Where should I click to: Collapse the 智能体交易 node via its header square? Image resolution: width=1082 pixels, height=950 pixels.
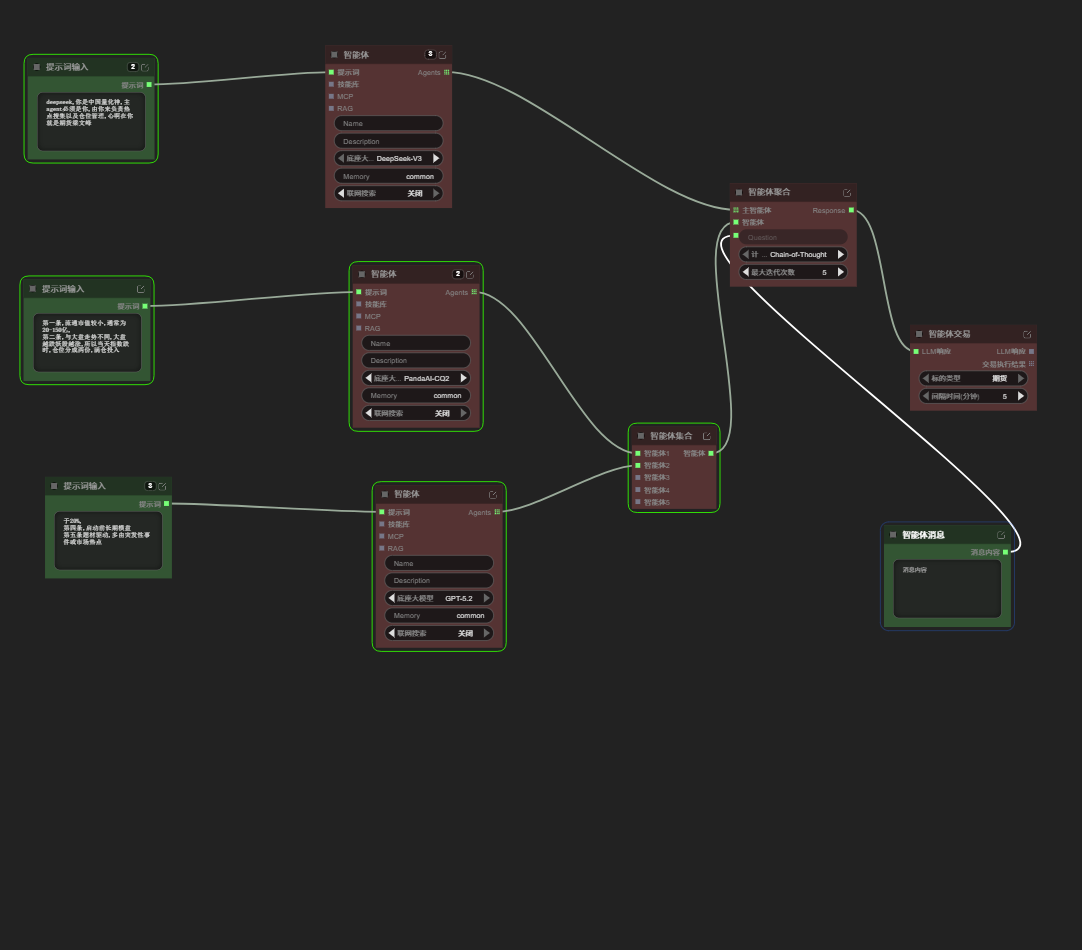click(919, 334)
